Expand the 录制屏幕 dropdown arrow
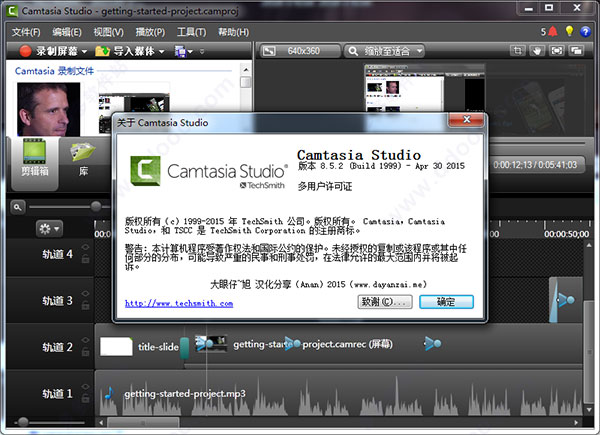This screenshot has width=600, height=435. [x=84, y=51]
